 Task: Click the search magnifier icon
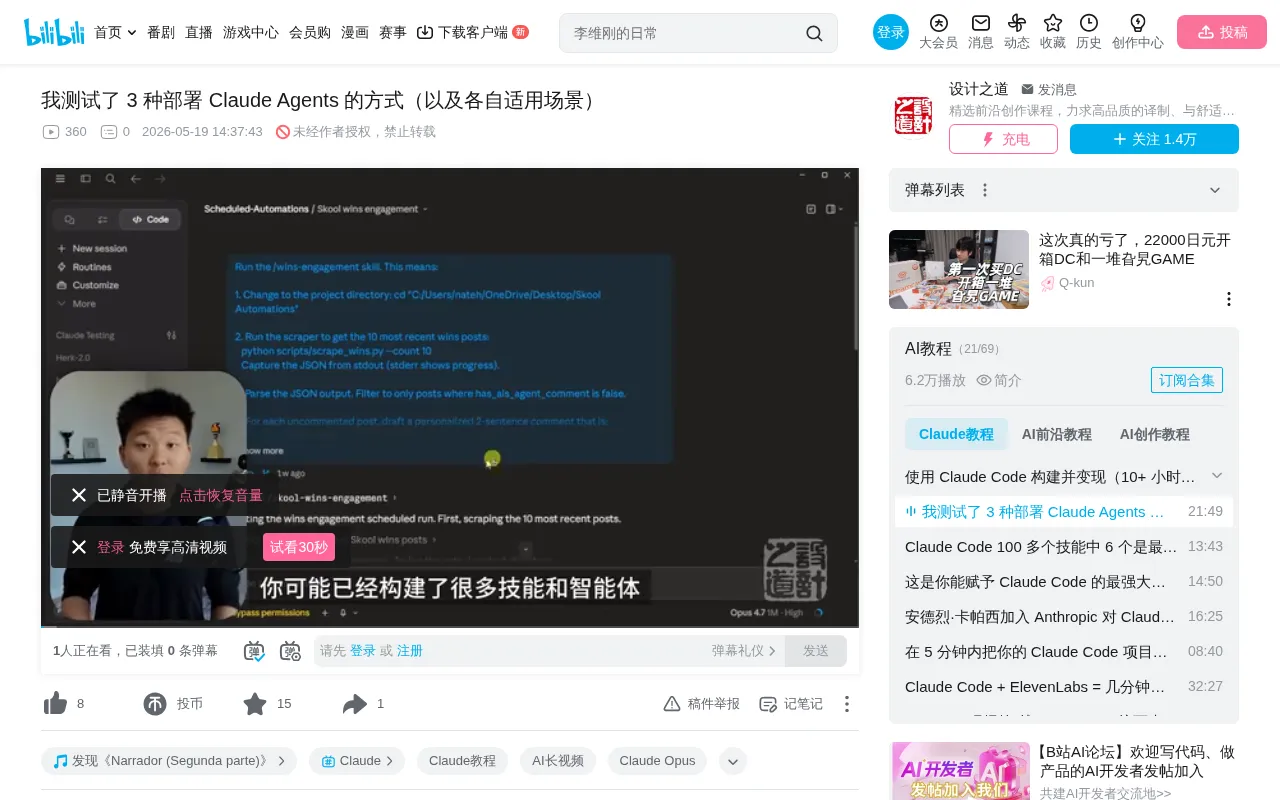pyautogui.click(x=814, y=33)
